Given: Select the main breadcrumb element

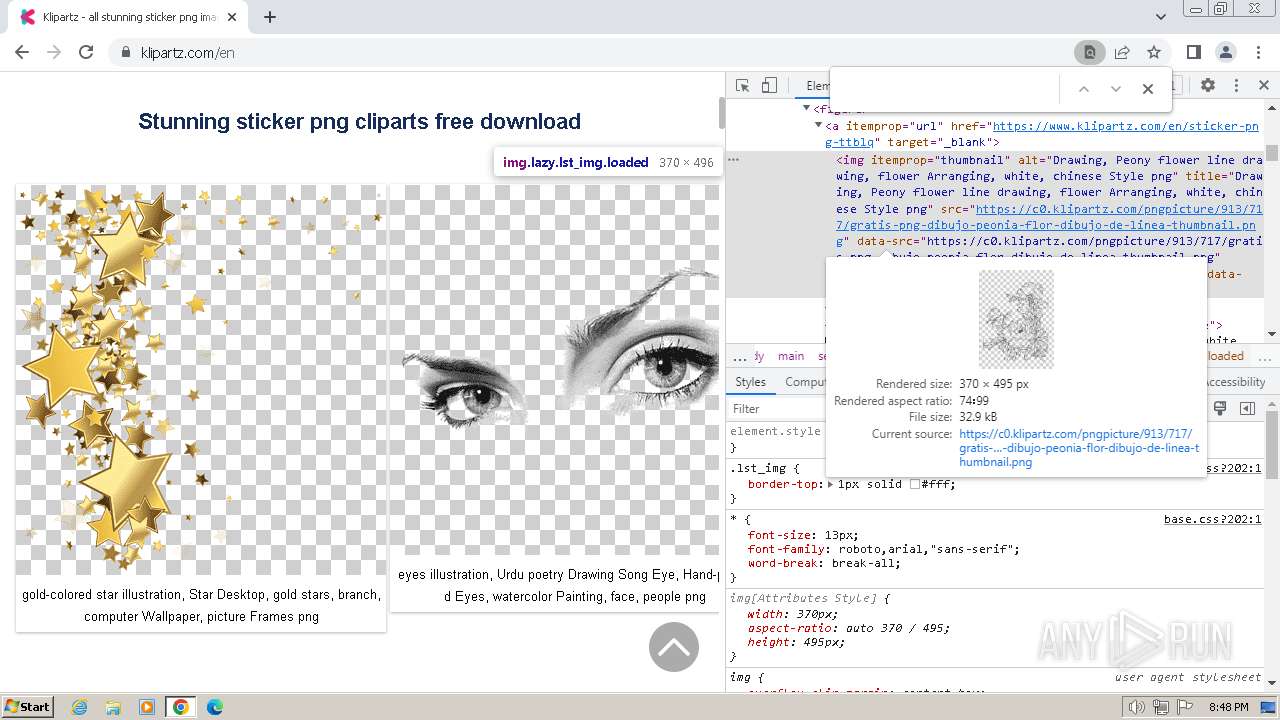Looking at the screenshot, I should tap(791, 356).
